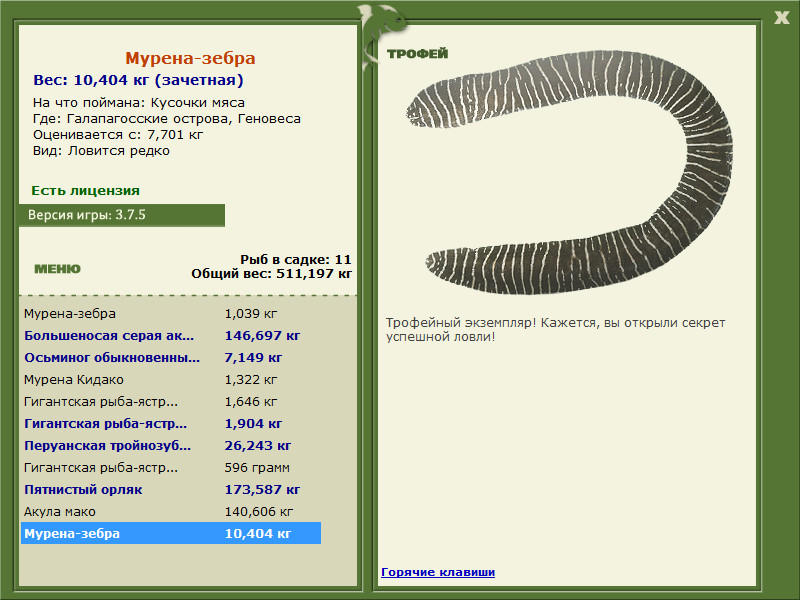Select highlighted Мурена-зебра 10,404 кг row
800x600 pixels.
pyautogui.click(x=171, y=533)
